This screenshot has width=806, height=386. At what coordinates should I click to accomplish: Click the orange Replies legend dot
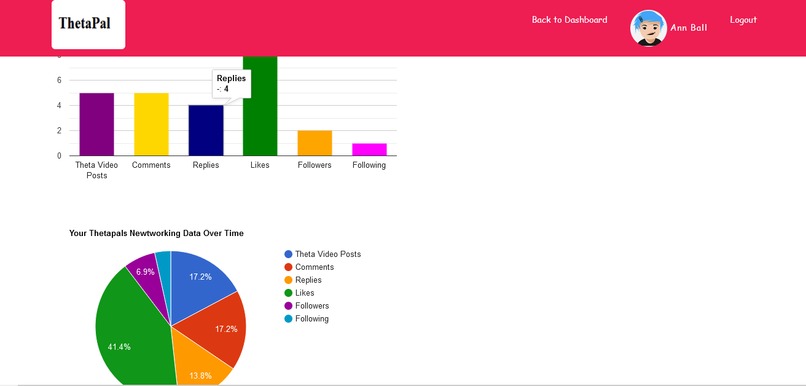pos(288,280)
